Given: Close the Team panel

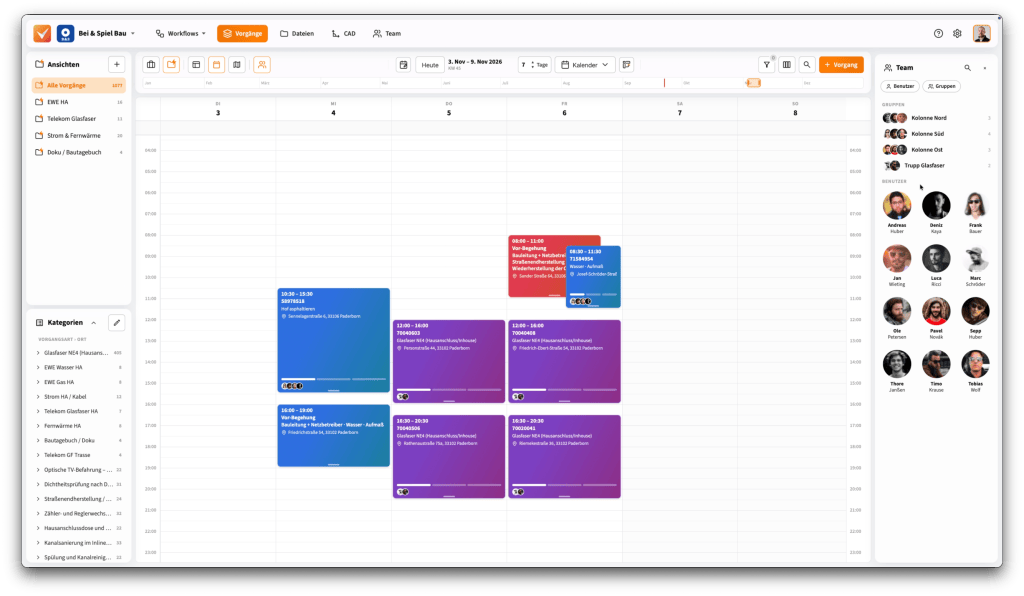Looking at the screenshot, I should tap(985, 68).
